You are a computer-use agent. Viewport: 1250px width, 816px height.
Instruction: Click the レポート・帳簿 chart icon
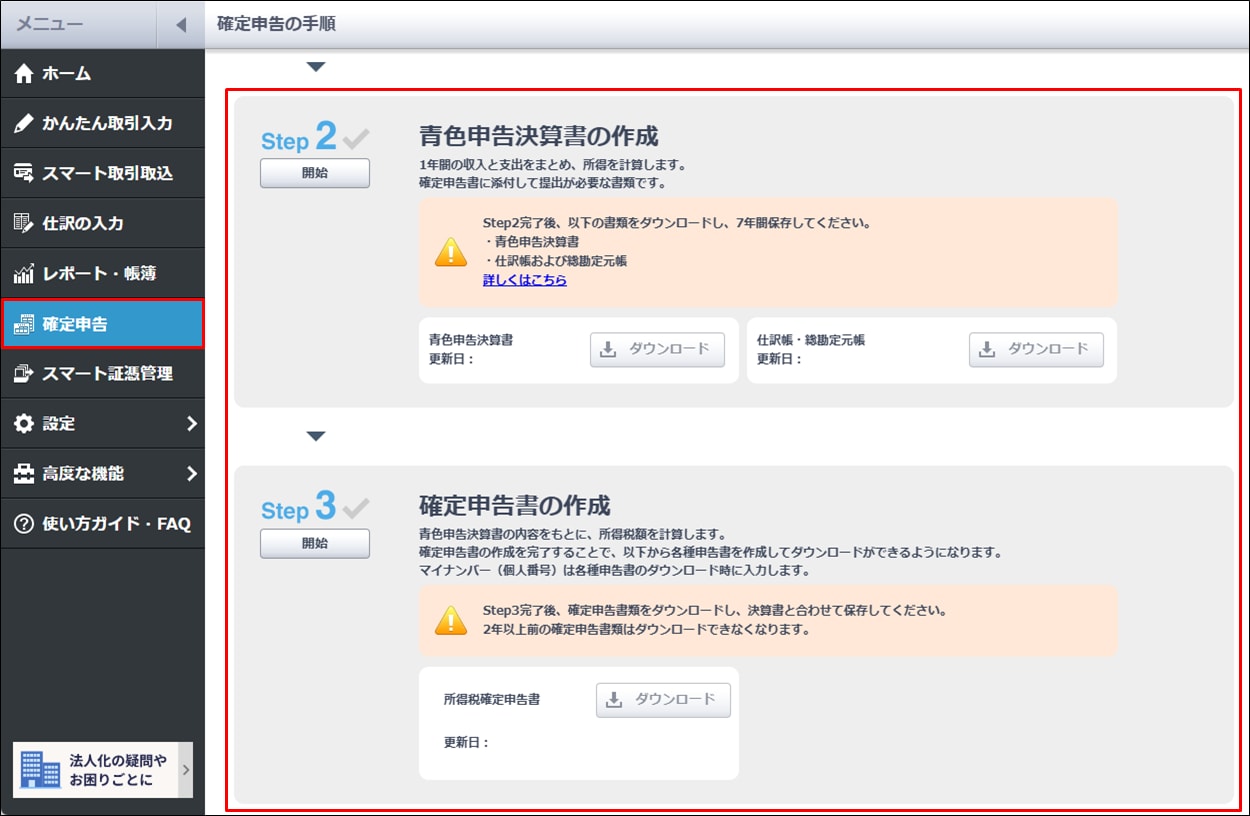(x=24, y=273)
